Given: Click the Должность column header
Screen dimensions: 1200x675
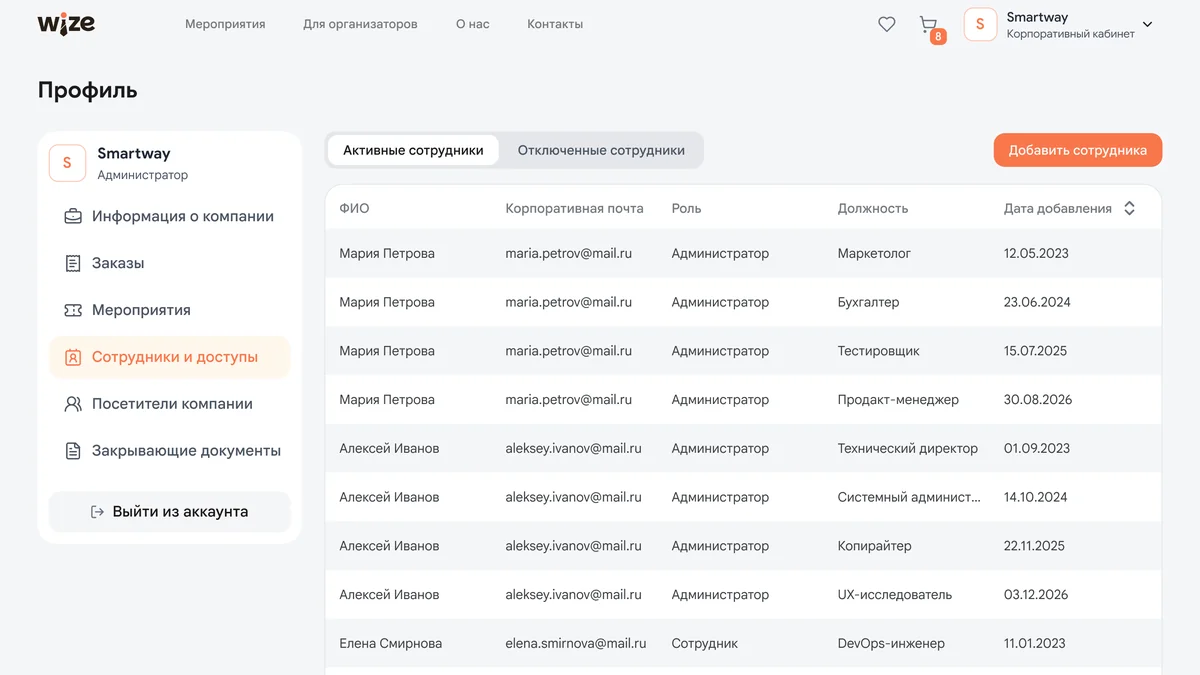Looking at the screenshot, I should (x=873, y=208).
